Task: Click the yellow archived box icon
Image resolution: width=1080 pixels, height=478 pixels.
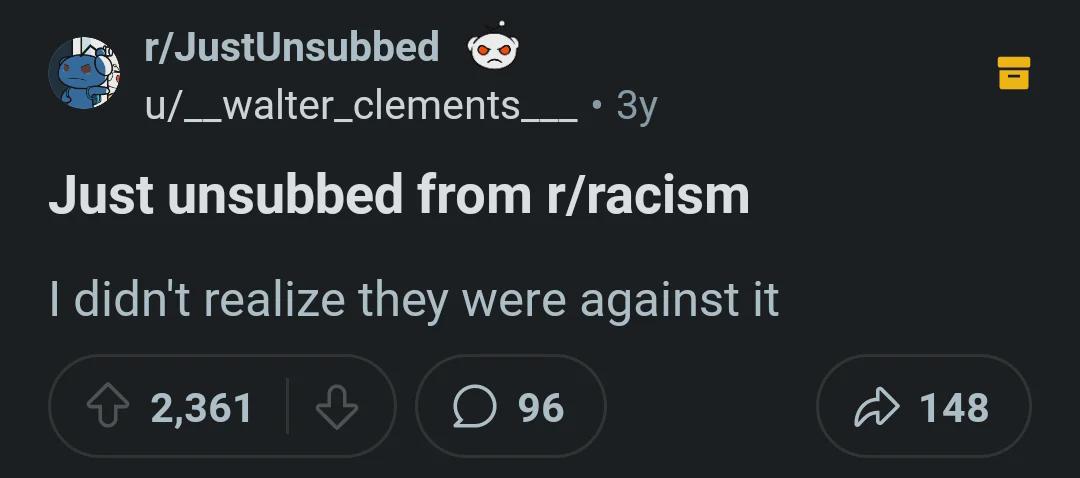Action: point(1014,73)
